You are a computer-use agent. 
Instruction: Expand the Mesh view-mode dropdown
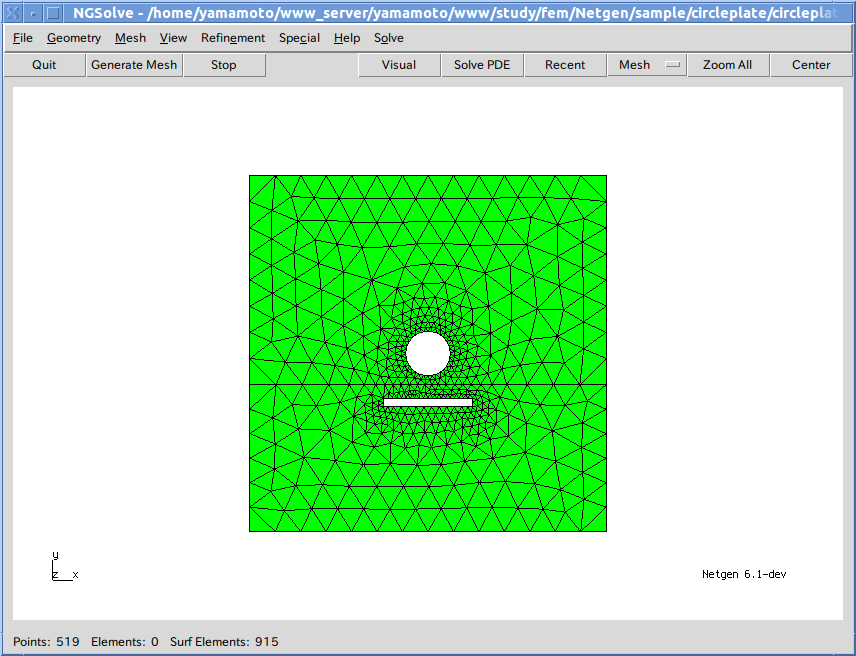pyautogui.click(x=647, y=65)
